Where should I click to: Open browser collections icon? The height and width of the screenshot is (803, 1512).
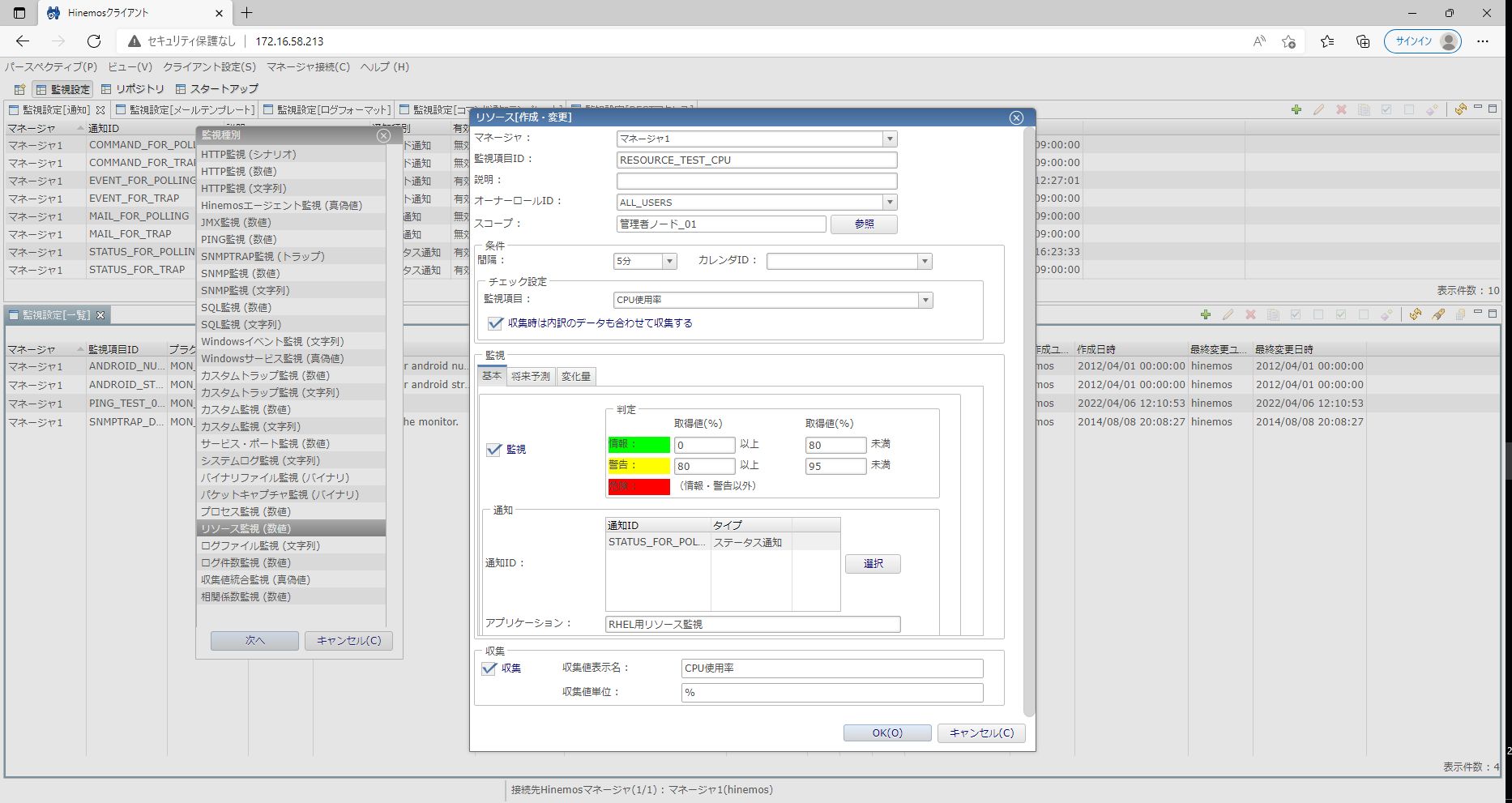pos(1363,41)
